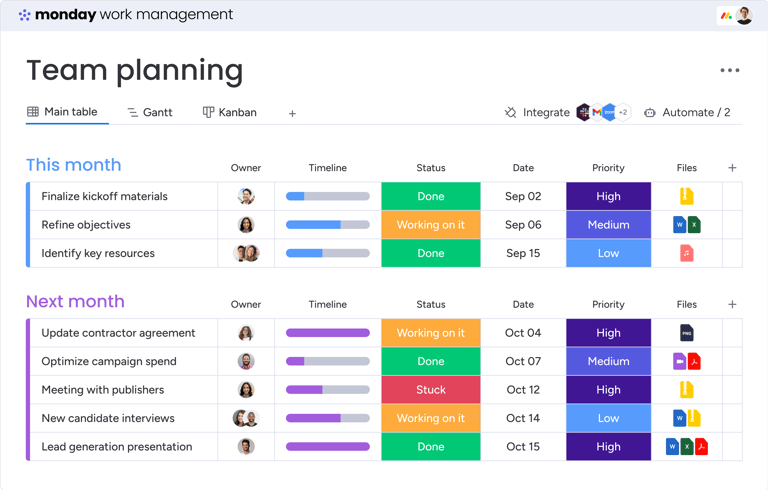Click the Automate robot icon

tap(649, 113)
